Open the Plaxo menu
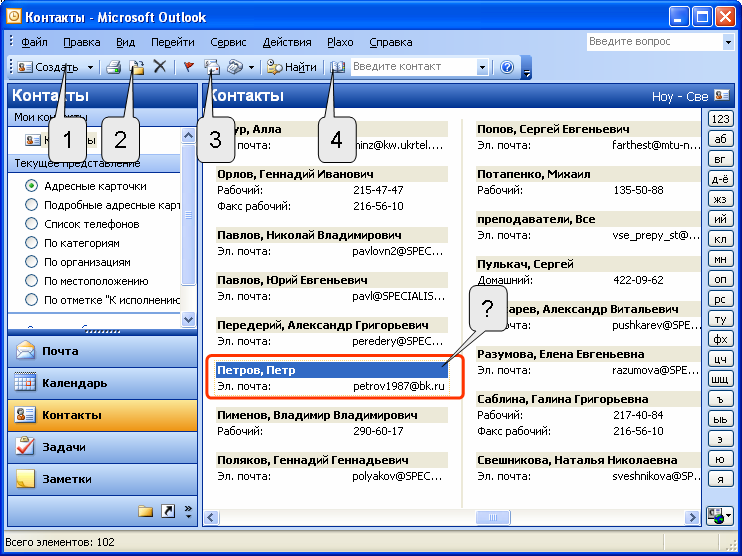 pos(340,42)
